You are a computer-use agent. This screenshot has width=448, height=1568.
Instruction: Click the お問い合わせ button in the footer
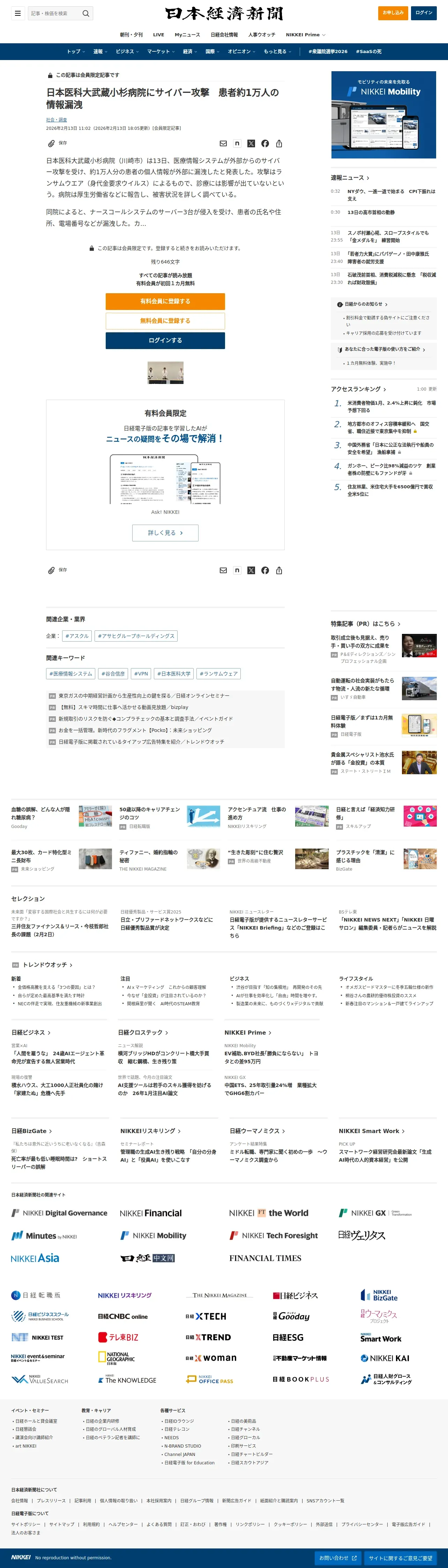[338, 1558]
